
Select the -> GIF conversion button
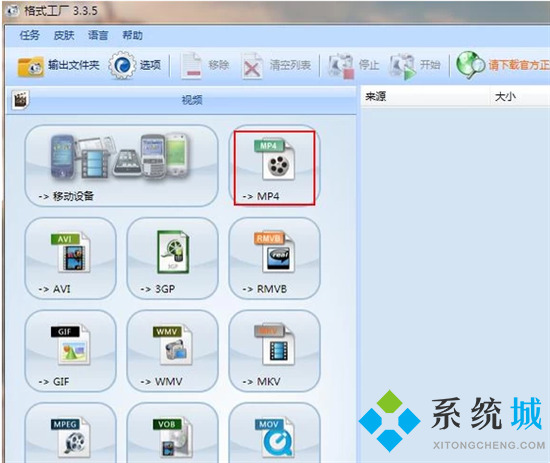71,351
